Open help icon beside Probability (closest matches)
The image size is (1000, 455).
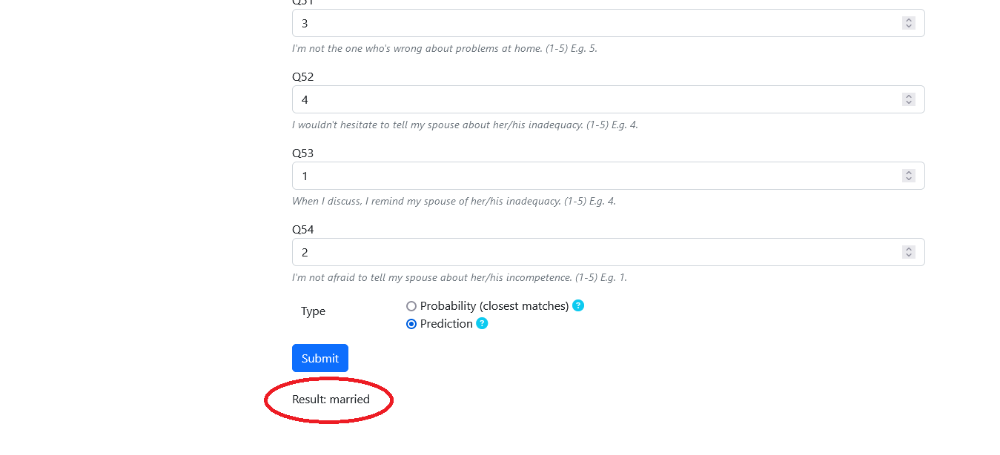click(578, 306)
